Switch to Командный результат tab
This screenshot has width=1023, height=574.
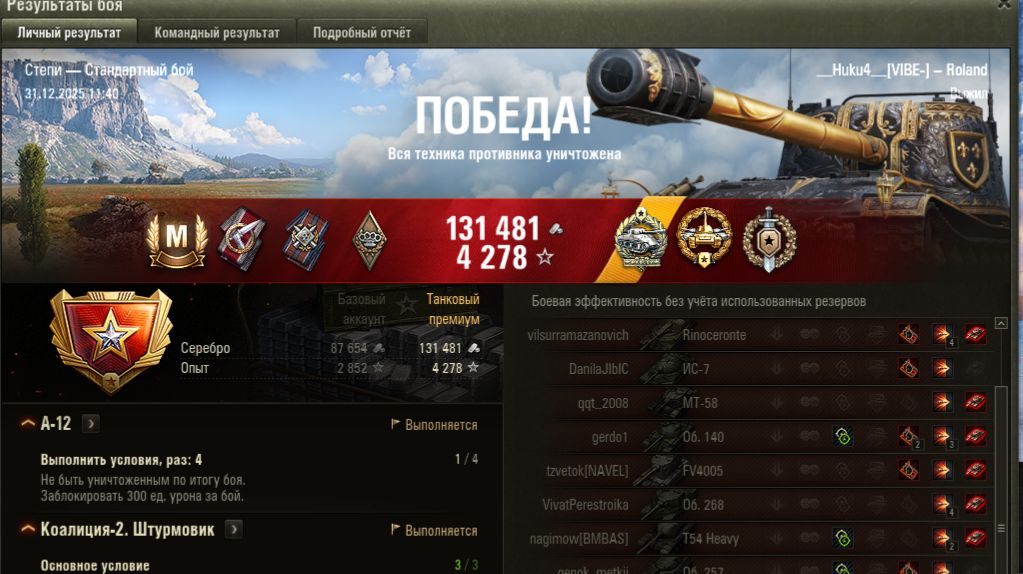(x=217, y=33)
